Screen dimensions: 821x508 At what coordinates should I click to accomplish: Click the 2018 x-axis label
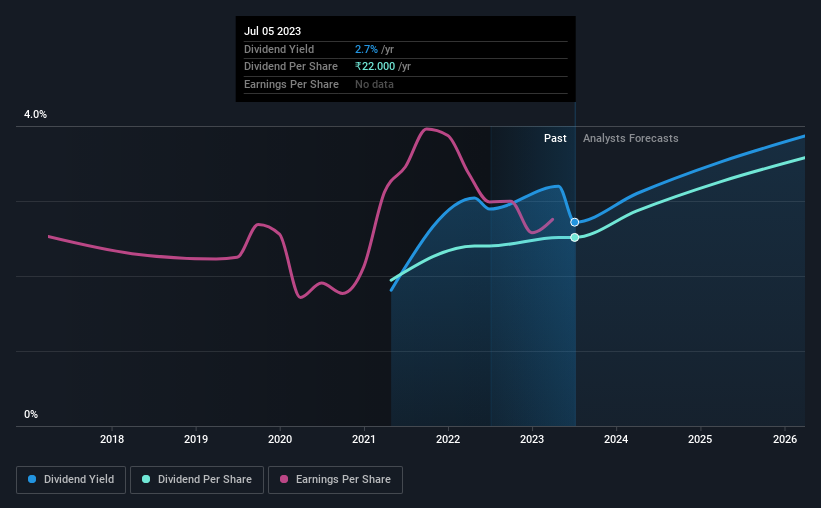point(112,439)
